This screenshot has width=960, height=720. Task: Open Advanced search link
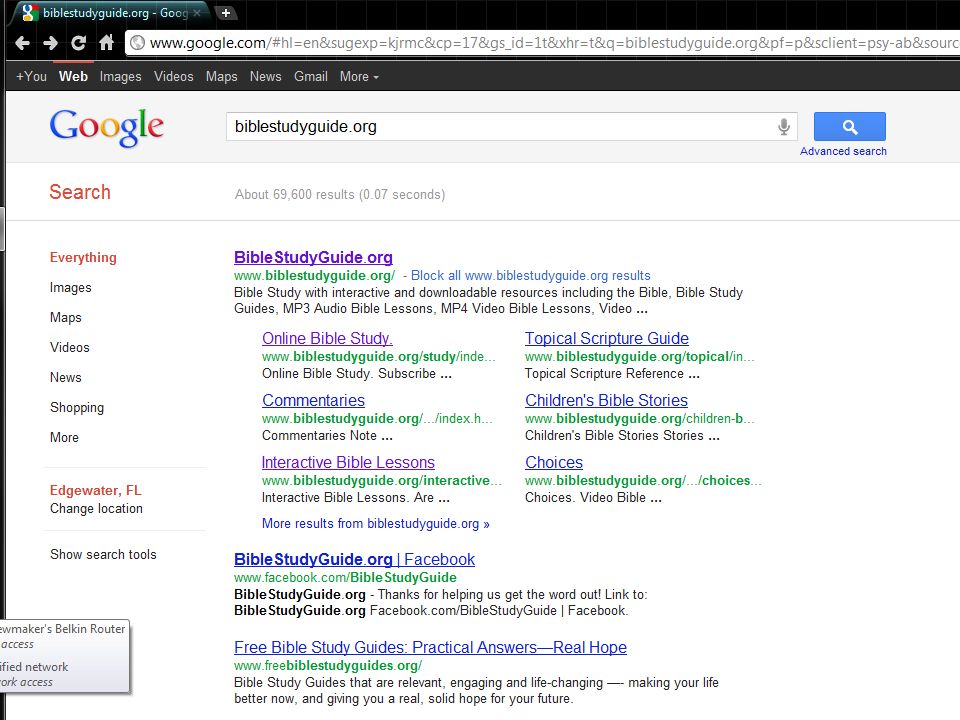pyautogui.click(x=843, y=151)
